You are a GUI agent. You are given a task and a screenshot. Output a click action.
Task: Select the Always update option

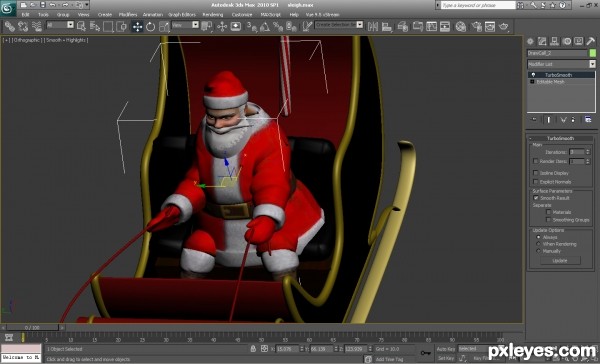[538, 237]
